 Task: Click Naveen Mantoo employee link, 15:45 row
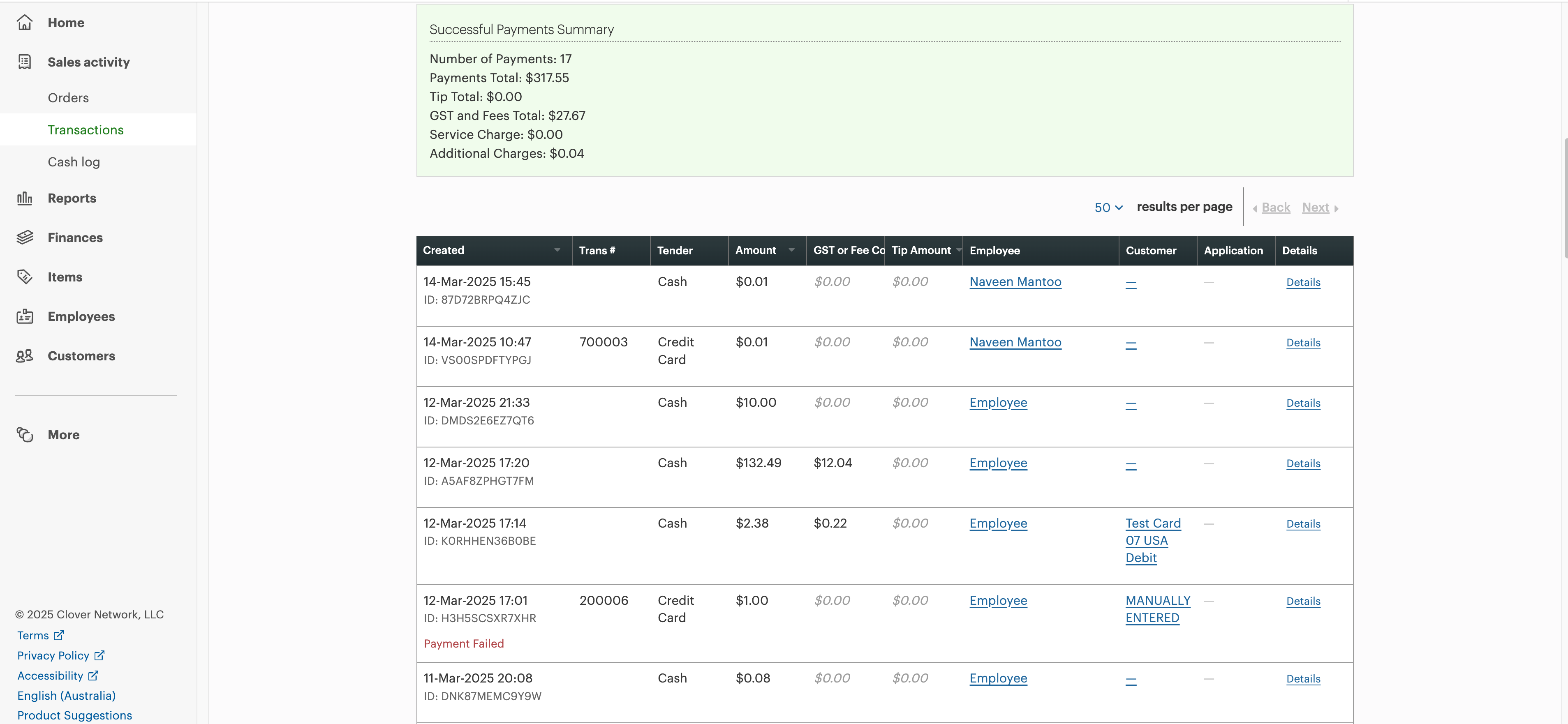[1015, 282]
